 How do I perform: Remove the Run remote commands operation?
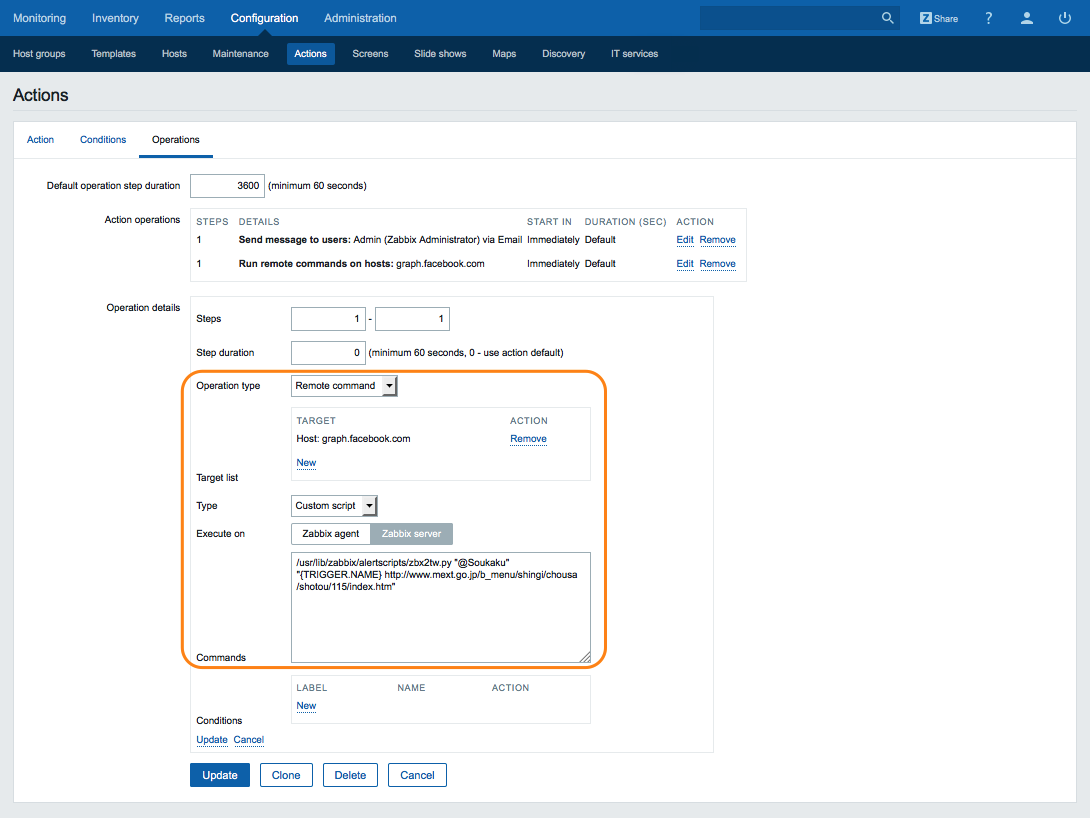point(717,264)
